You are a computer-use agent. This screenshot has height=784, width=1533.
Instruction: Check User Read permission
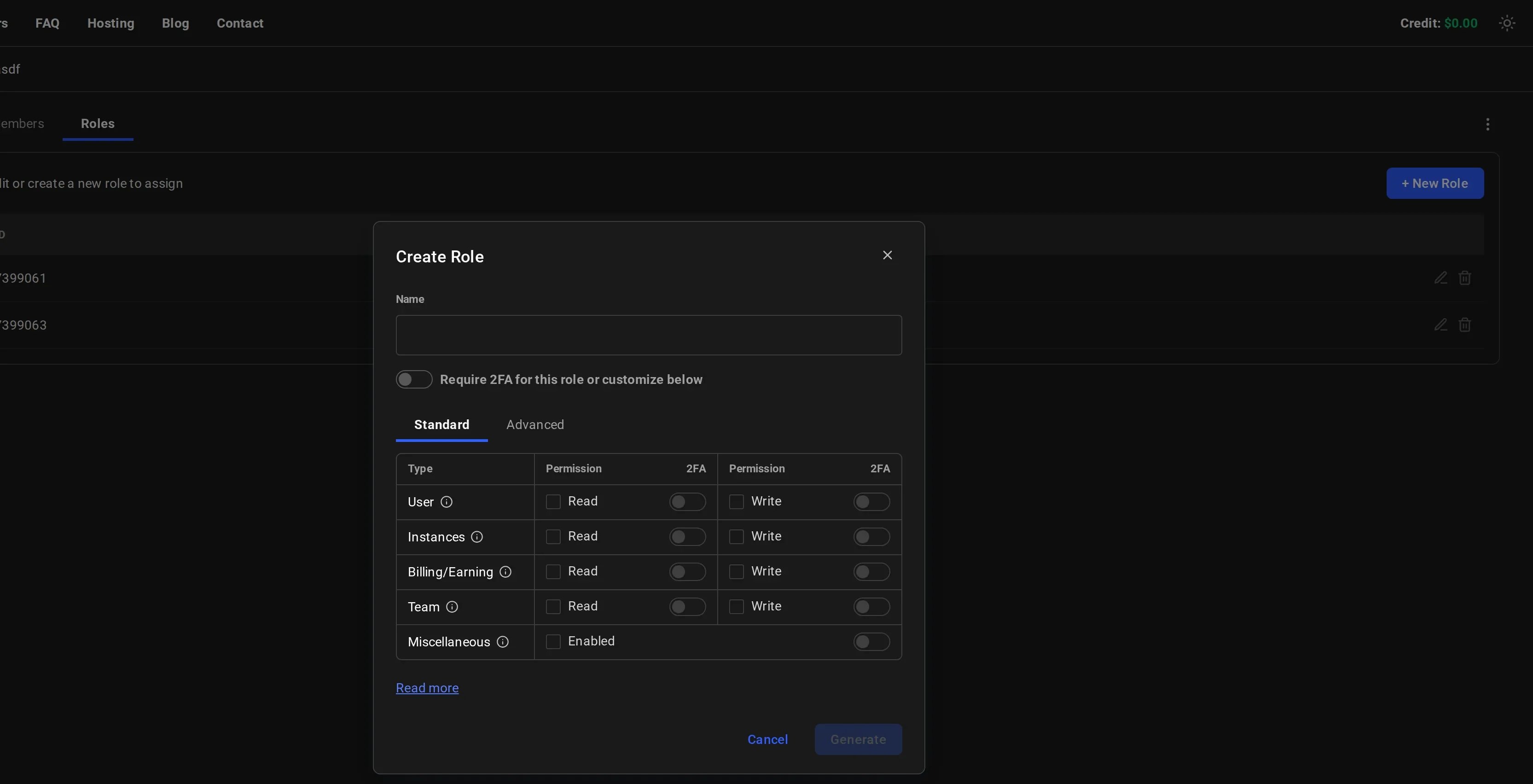[x=553, y=502]
